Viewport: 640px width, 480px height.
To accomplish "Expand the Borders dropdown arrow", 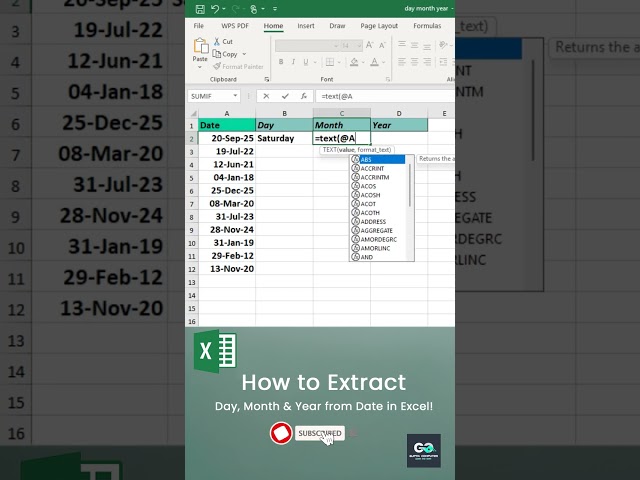I will [339, 62].
